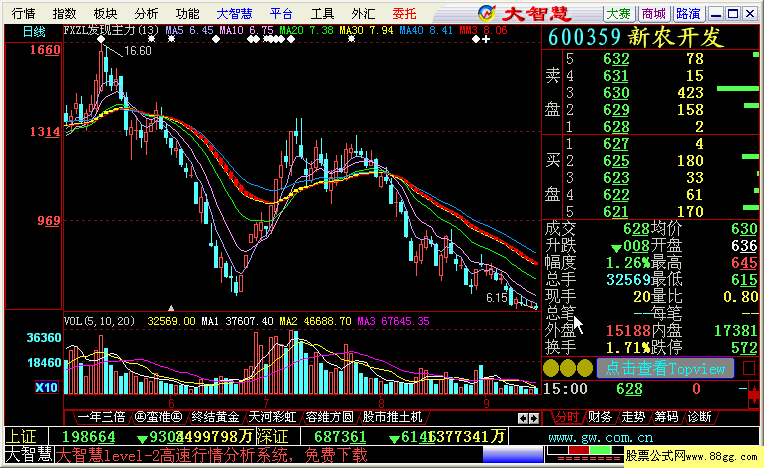764x468 pixels.
Task: Click the second yellow circle indicator
Action: (568, 368)
